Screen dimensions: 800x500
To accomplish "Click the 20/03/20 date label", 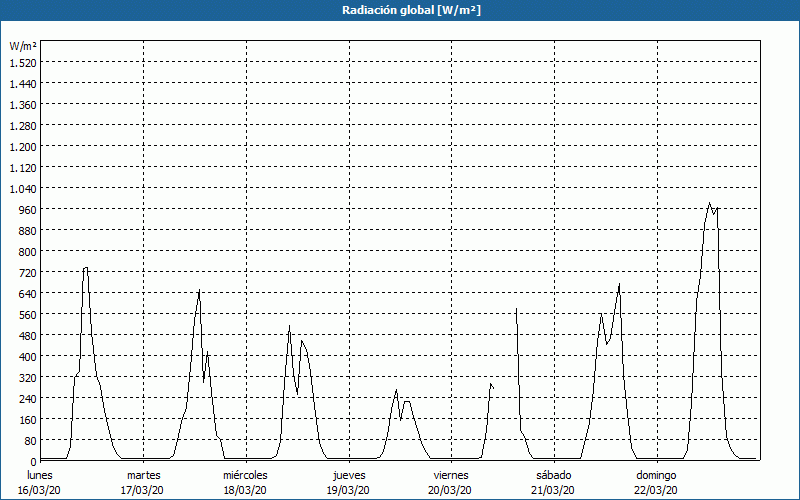I will pyautogui.click(x=450, y=490).
